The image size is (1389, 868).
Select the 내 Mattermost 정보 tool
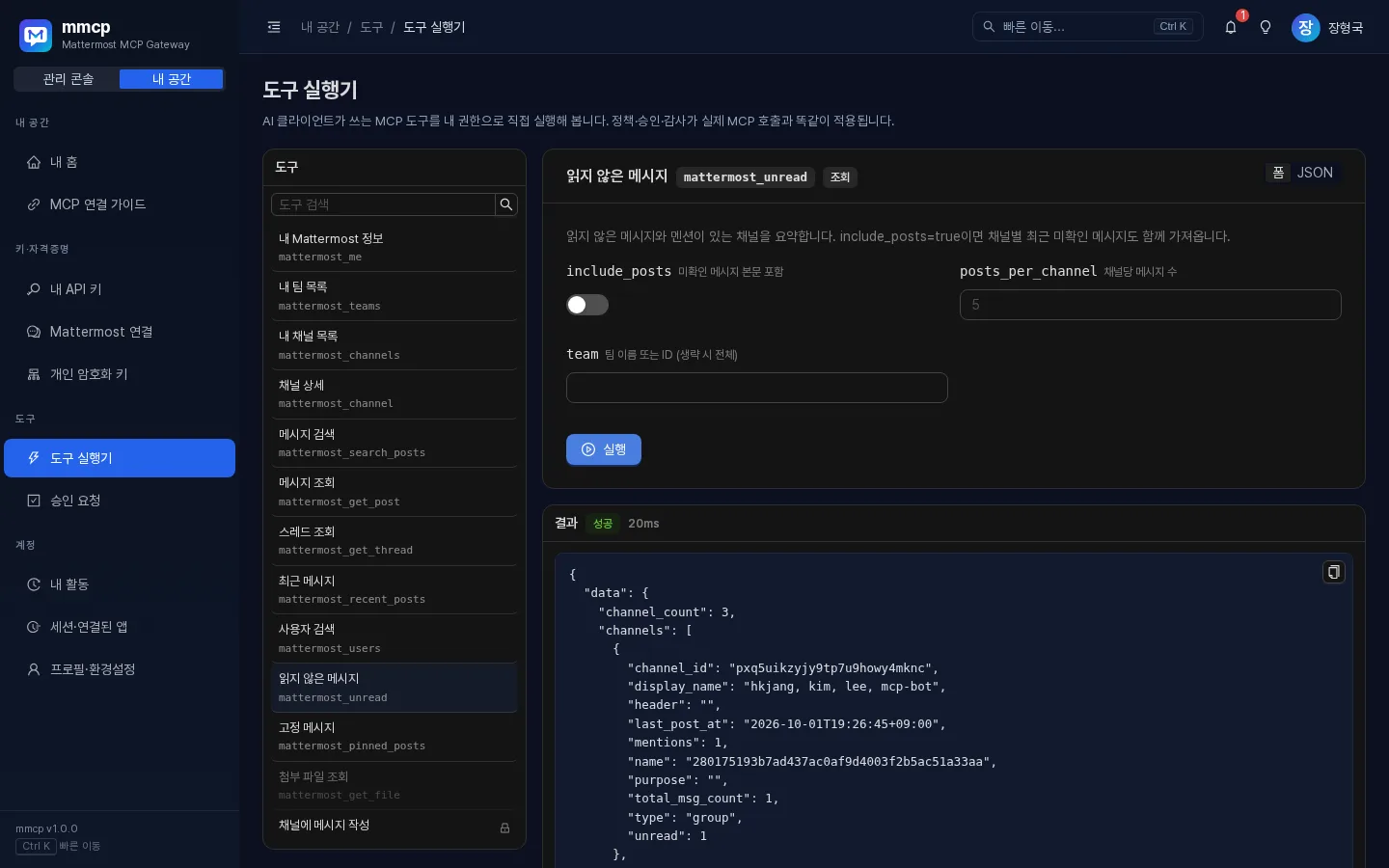pyautogui.click(x=395, y=247)
